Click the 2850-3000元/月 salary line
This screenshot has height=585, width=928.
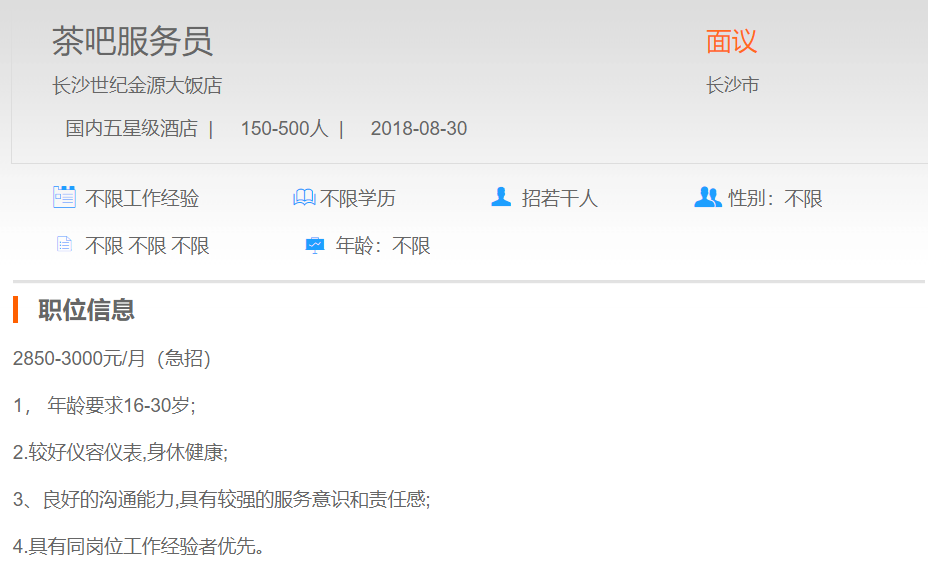[x=112, y=358]
